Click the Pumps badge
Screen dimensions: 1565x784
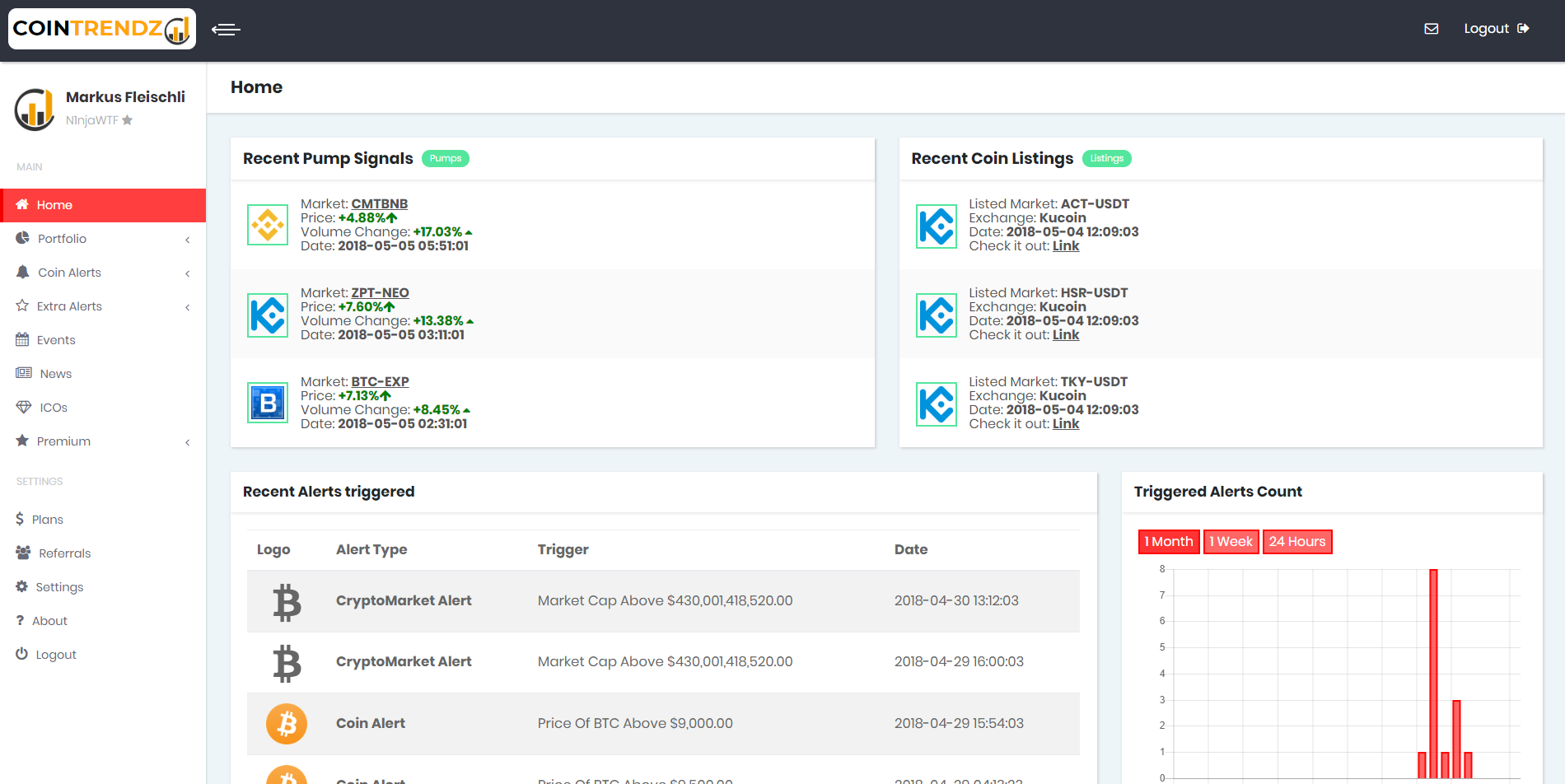(446, 158)
